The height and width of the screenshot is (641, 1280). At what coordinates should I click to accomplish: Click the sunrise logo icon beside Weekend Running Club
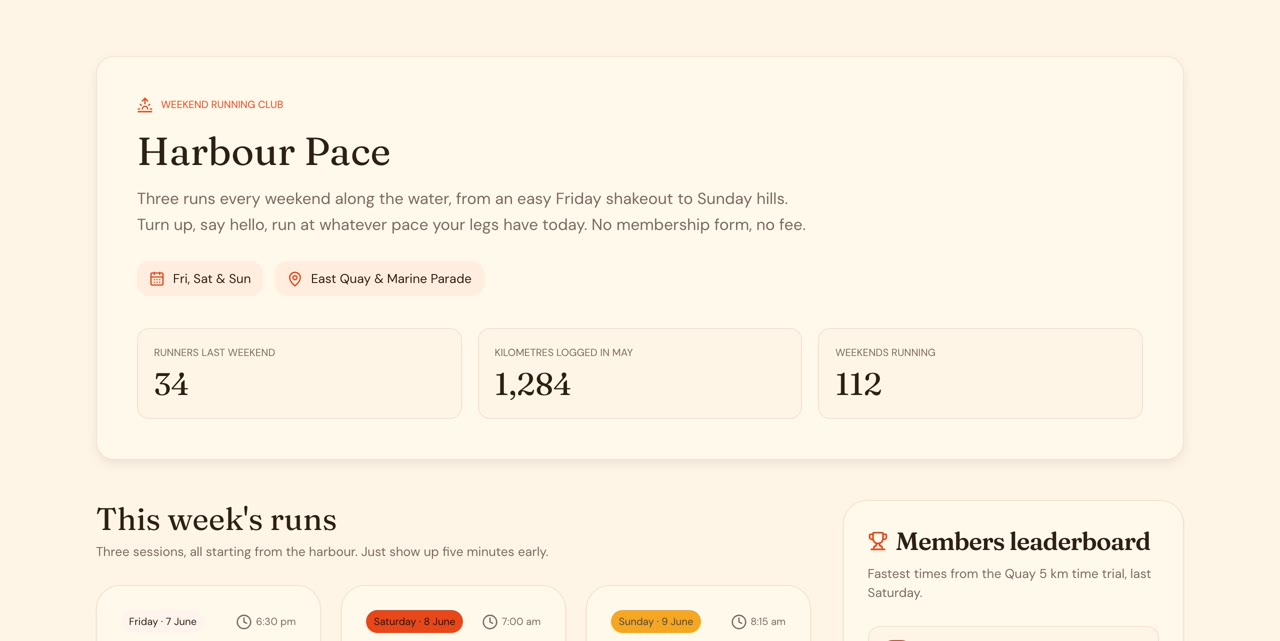tap(145, 104)
